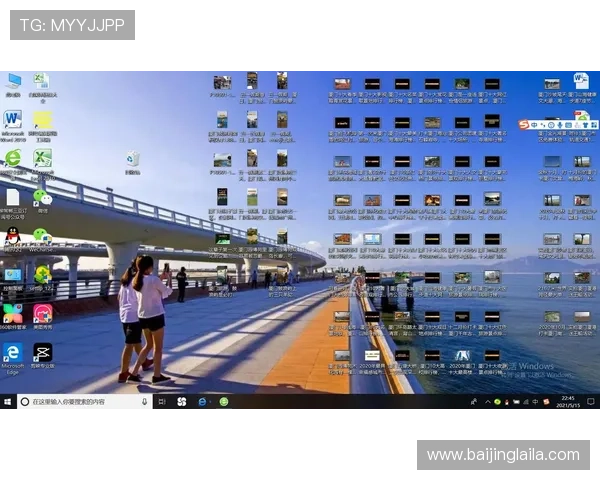Launch the CapCut video editor desktop shortcut

(42, 352)
